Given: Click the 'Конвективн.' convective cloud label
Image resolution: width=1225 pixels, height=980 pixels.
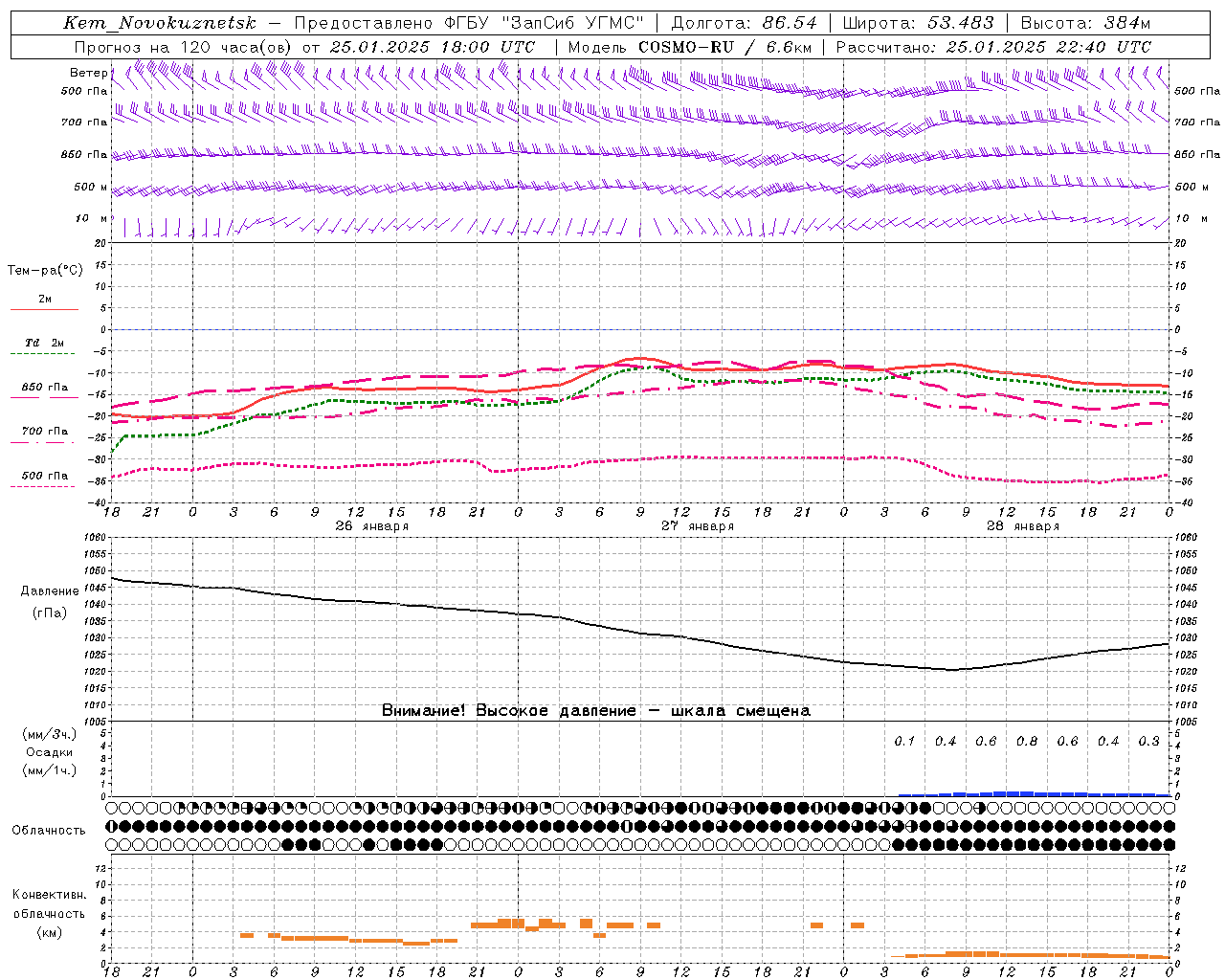Looking at the screenshot, I should 49,895.
